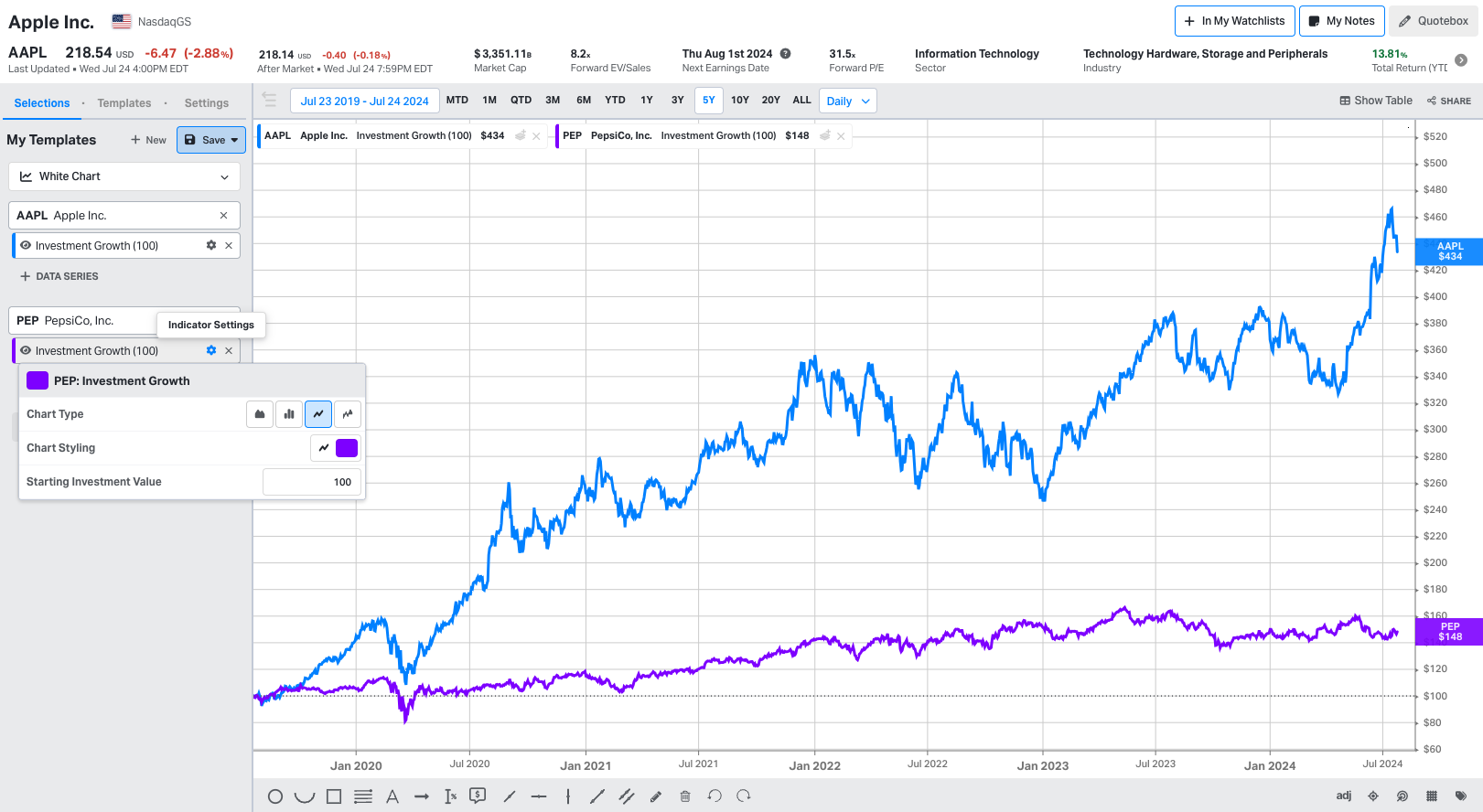Viewport: 1483px width, 812px height.
Task: Undo the last drawing action
Action: 715,796
